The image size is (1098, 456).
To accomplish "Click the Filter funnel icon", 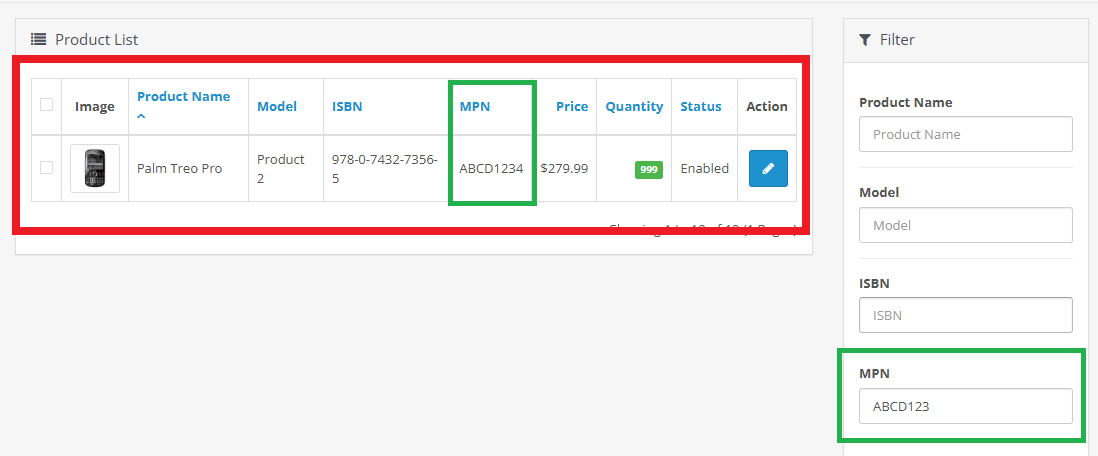I will click(865, 40).
